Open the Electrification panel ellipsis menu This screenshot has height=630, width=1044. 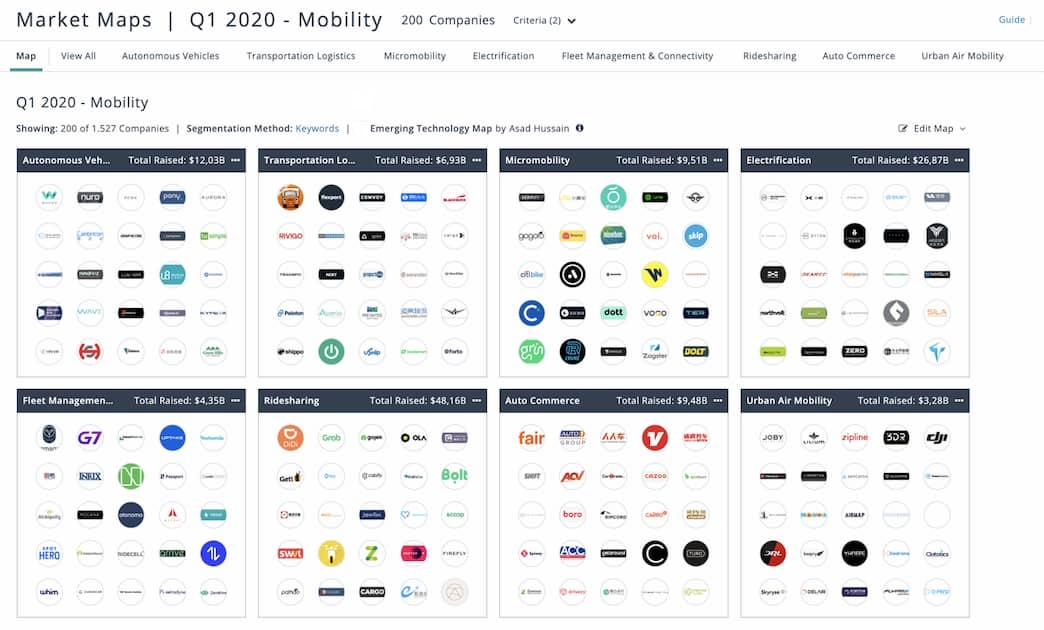point(959,160)
